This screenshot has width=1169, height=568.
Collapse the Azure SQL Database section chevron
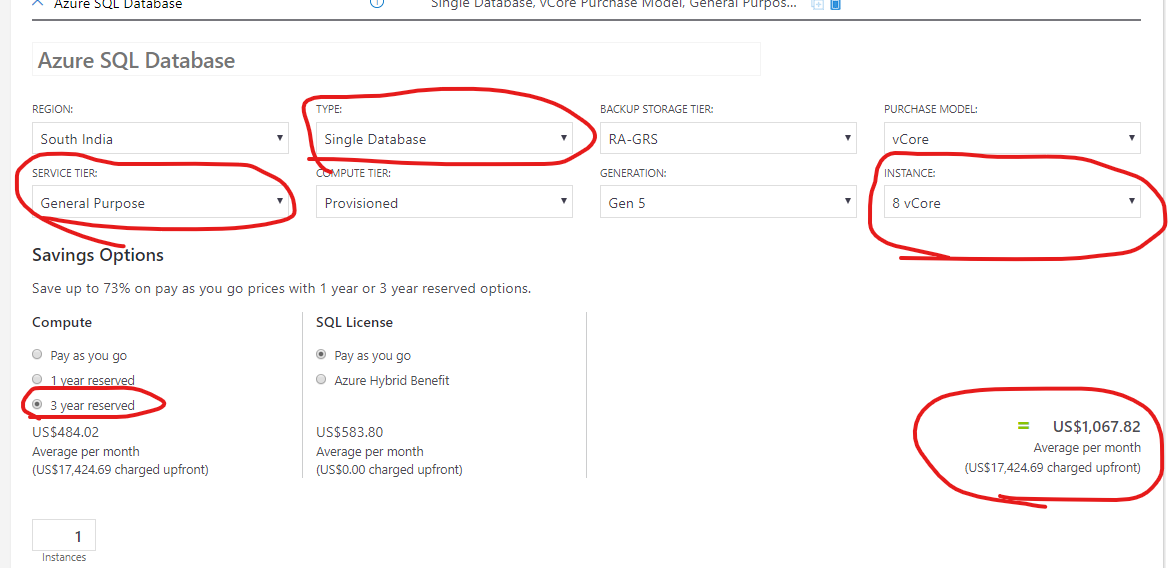coord(39,4)
